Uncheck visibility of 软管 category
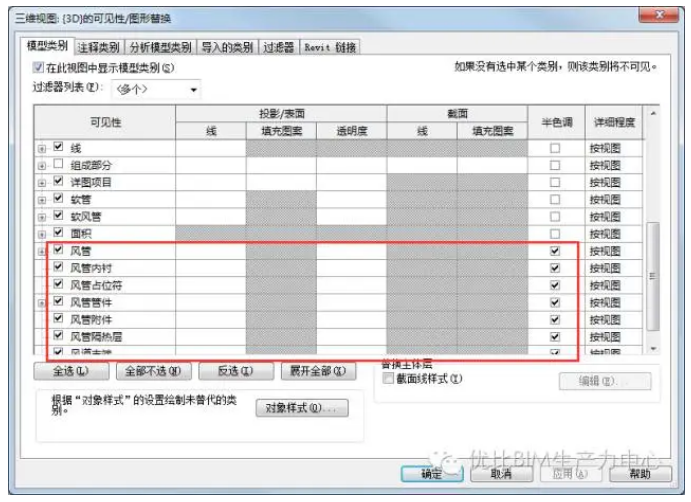Viewport: 691px width, 502px height. (x=58, y=199)
